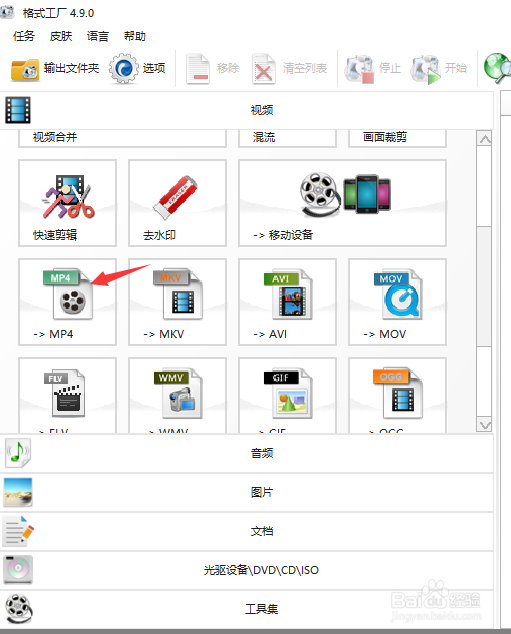Expand the 工具集 section

[247, 609]
